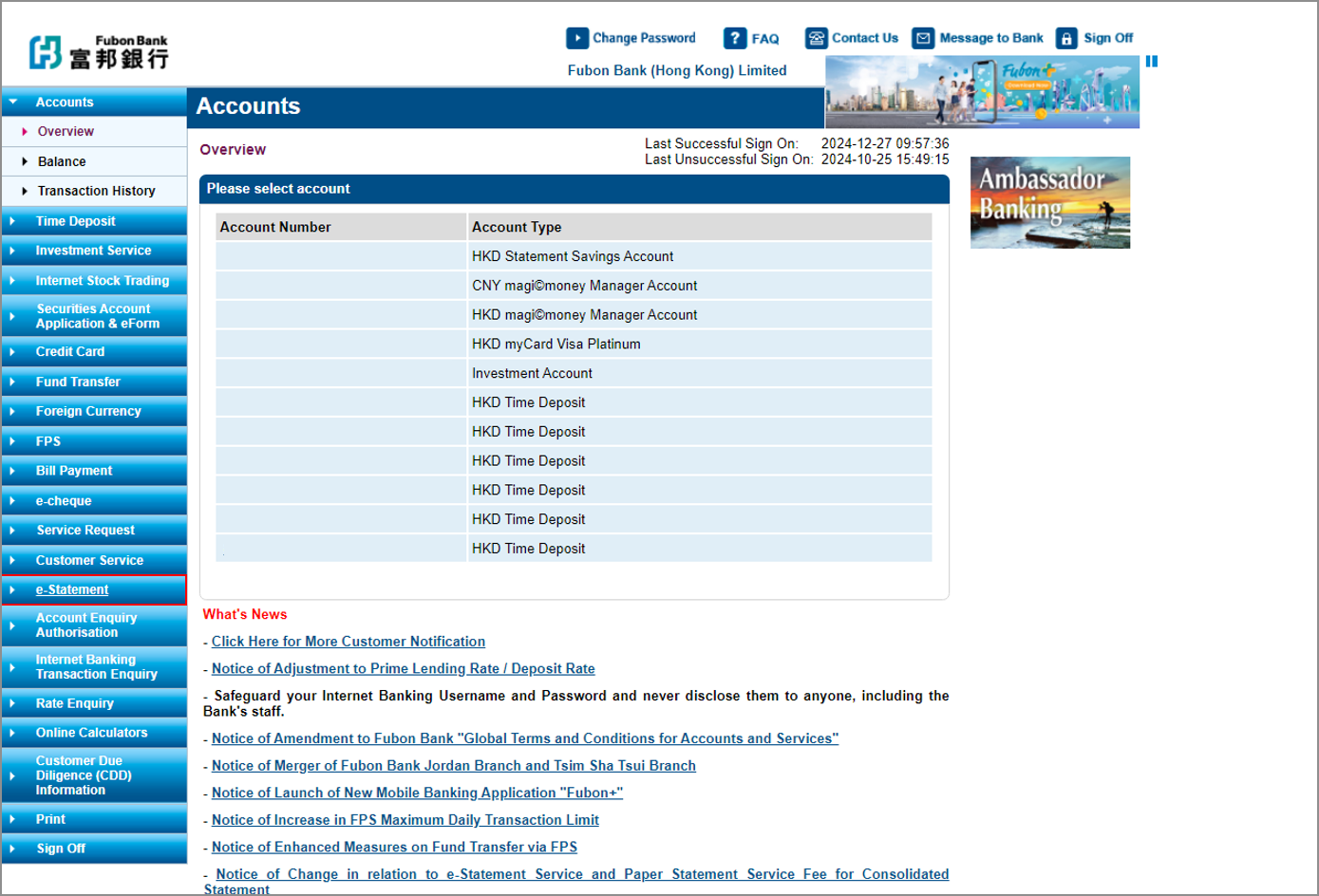Open Notice of Enhanced Measures on Fund Transfer
Screen dimensions: 1319x896
[394, 848]
